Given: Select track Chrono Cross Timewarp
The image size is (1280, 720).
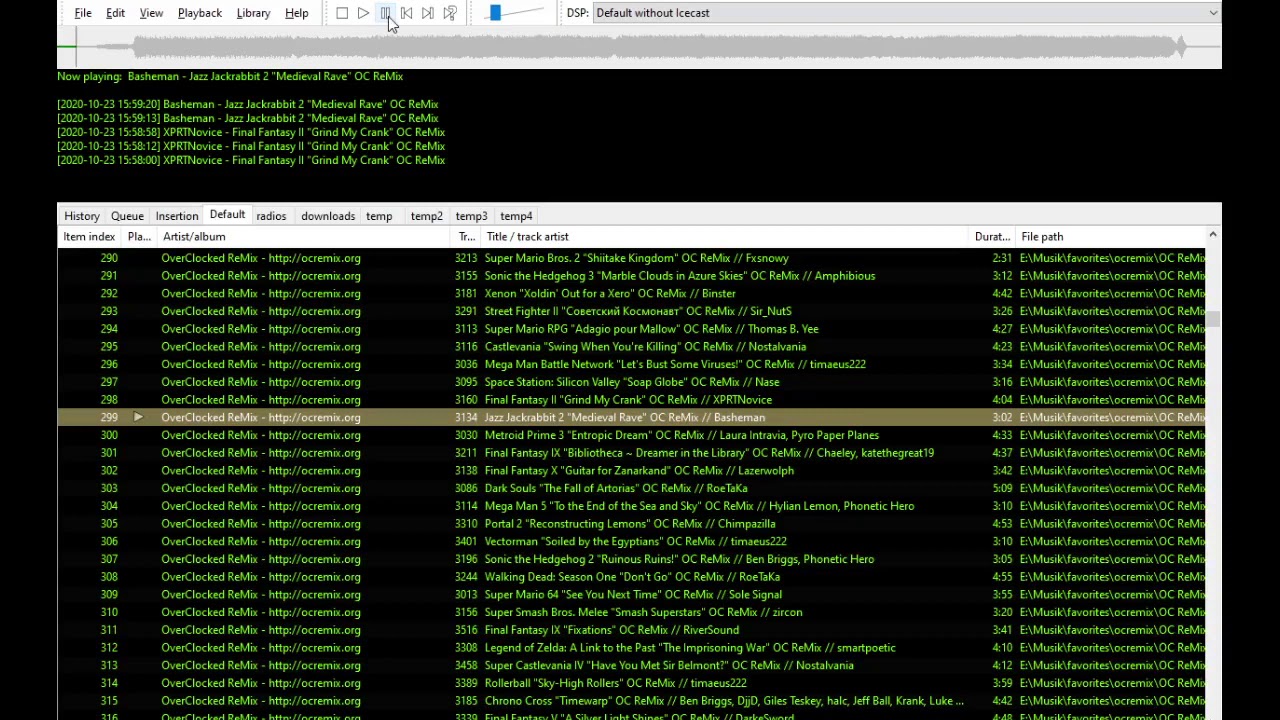Looking at the screenshot, I should 631,701.
